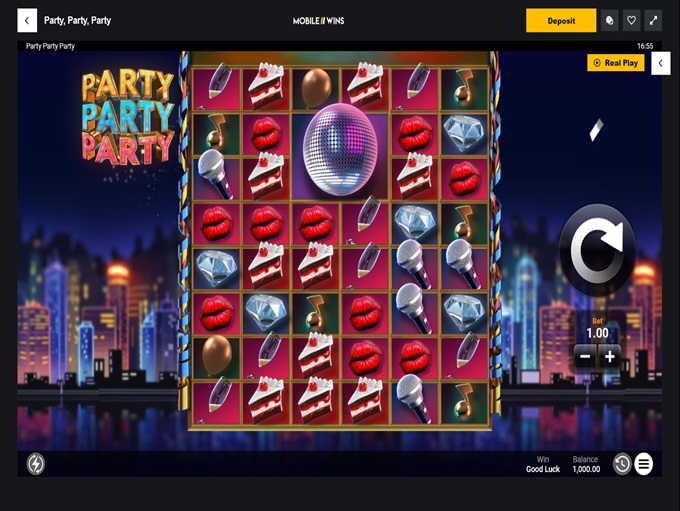Click the Party Party Party logo
This screenshot has width=680, height=511.
point(128,118)
